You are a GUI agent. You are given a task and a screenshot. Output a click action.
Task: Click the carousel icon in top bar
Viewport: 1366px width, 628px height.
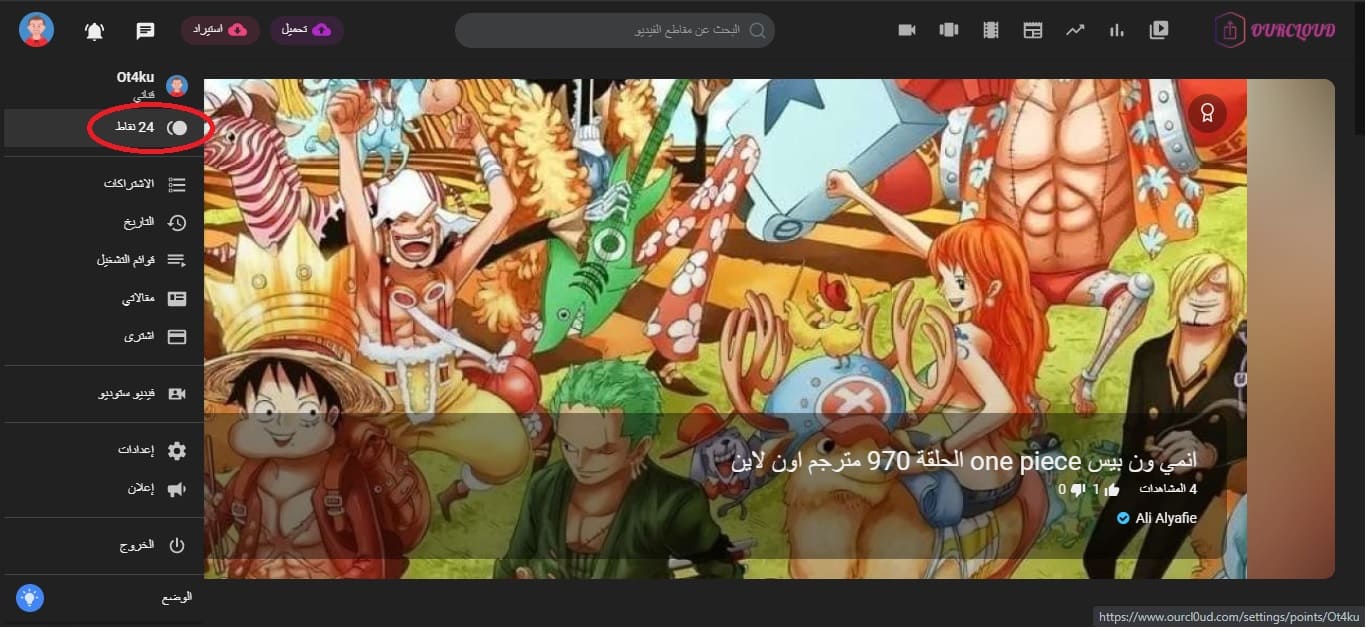point(949,30)
